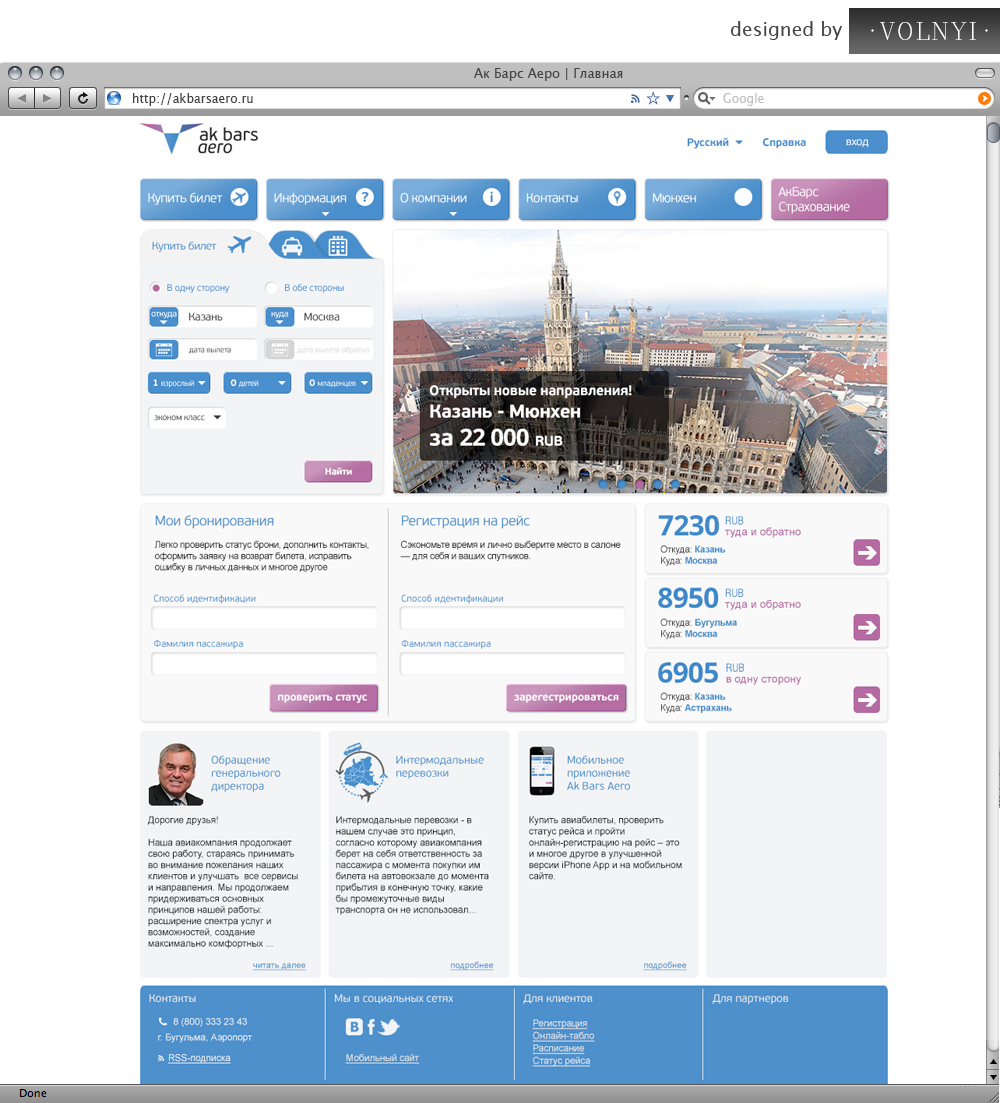This screenshot has height=1103, width=1000.
Task: Click the Facebook social icon in footer
Action: 371,1027
